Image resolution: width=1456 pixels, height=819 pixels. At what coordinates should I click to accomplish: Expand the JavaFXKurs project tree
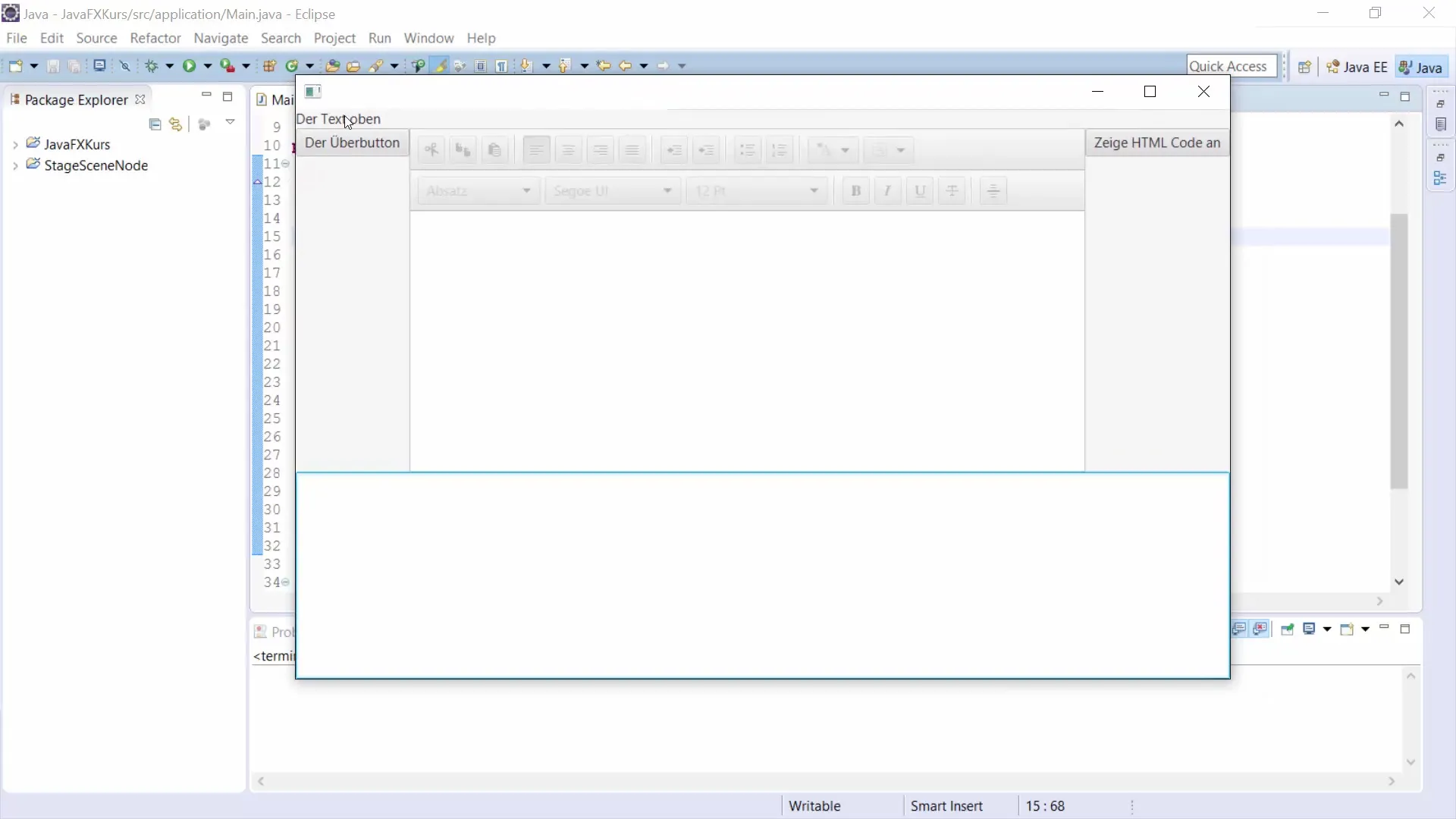(x=15, y=144)
